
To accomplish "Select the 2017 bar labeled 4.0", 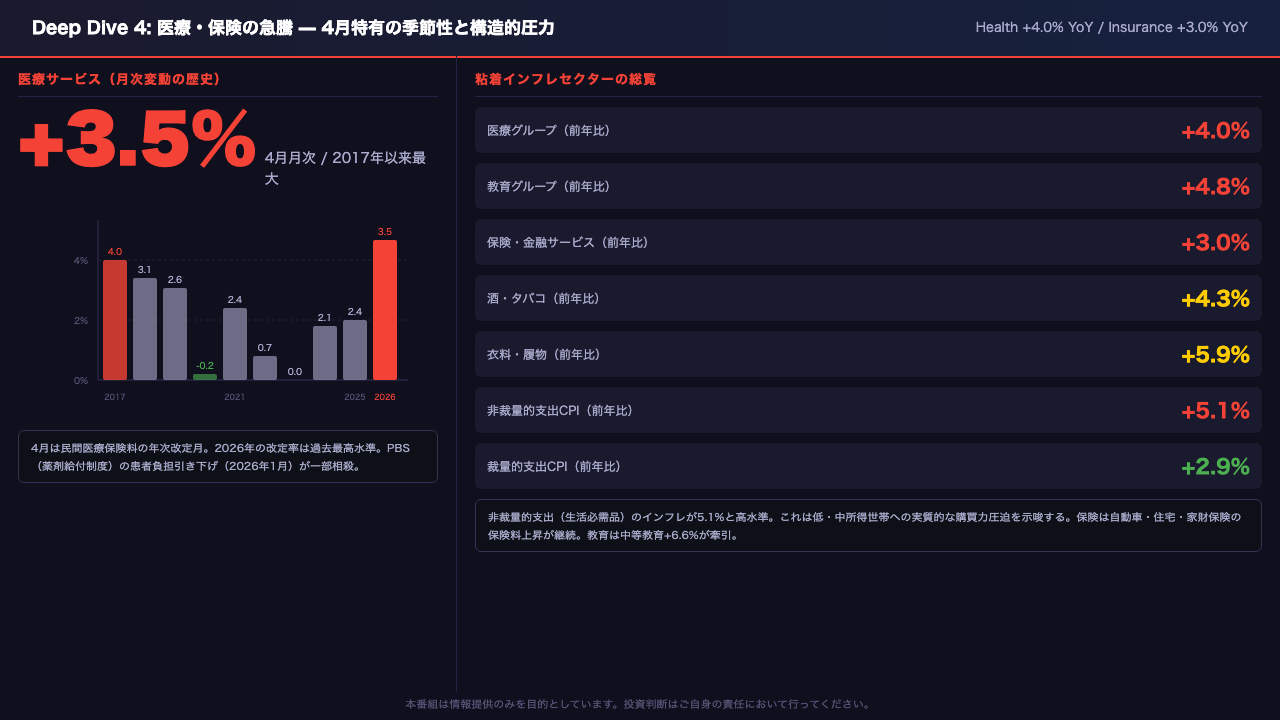I will pyautogui.click(x=115, y=320).
